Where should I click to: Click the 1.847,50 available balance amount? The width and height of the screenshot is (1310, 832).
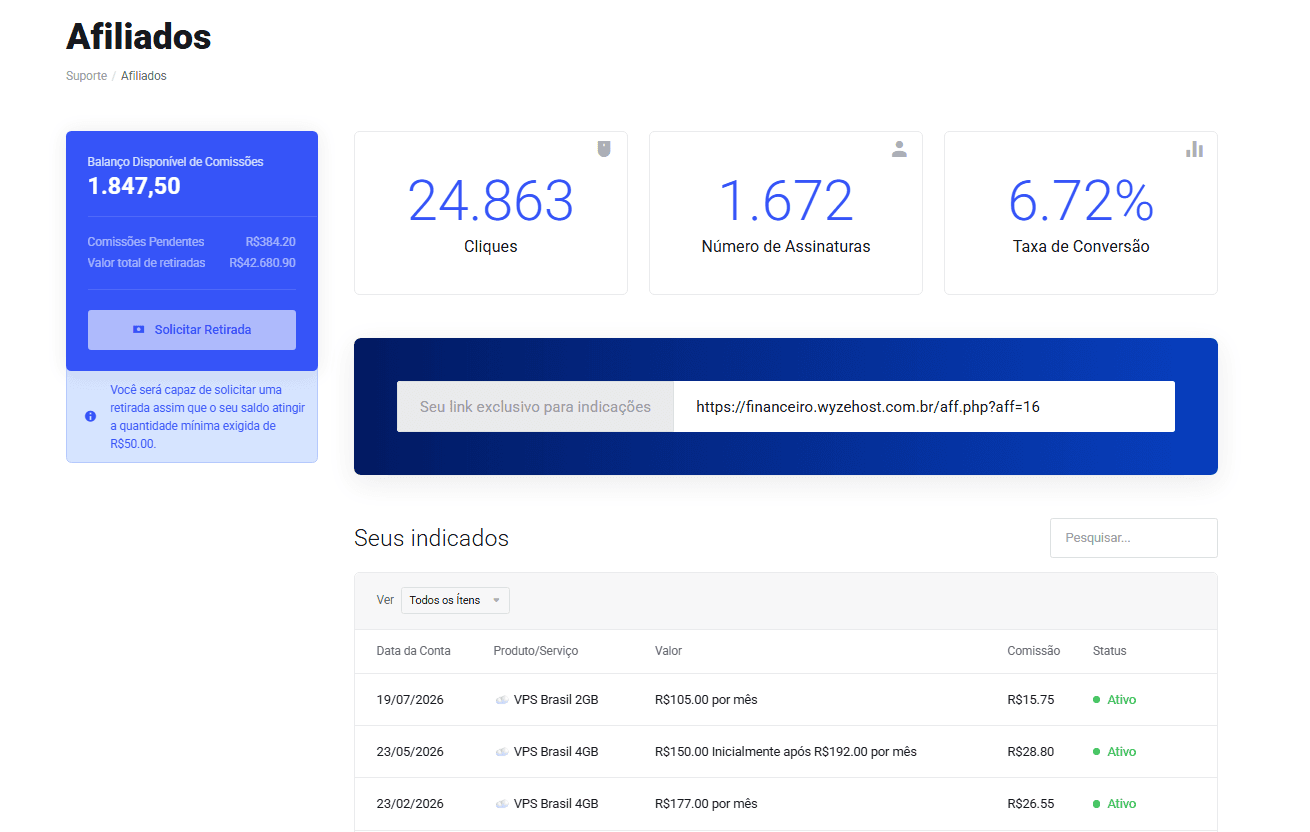point(134,186)
